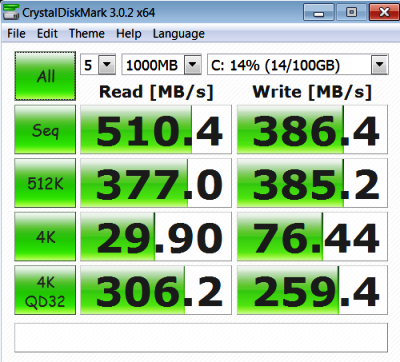The height and width of the screenshot is (362, 400).
Task: Click the Read [MB/s] column header
Action: (x=156, y=92)
